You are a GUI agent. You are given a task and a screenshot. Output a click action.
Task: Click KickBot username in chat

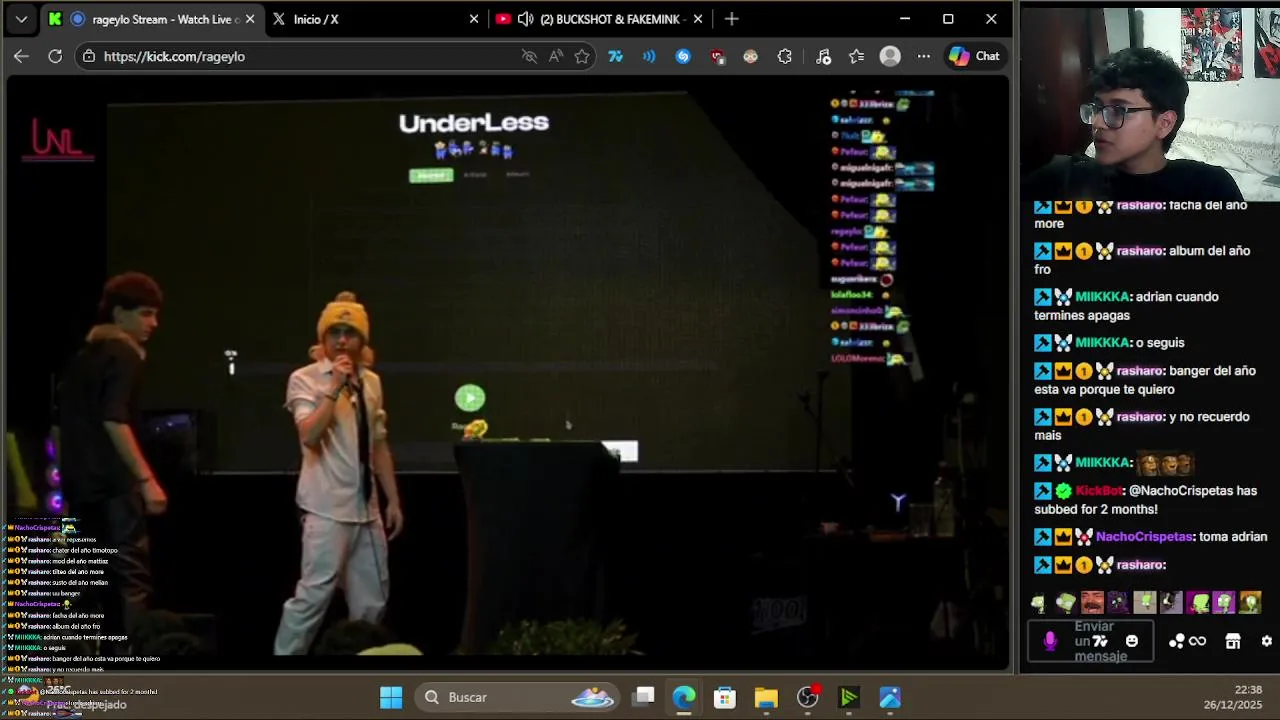click(1100, 491)
